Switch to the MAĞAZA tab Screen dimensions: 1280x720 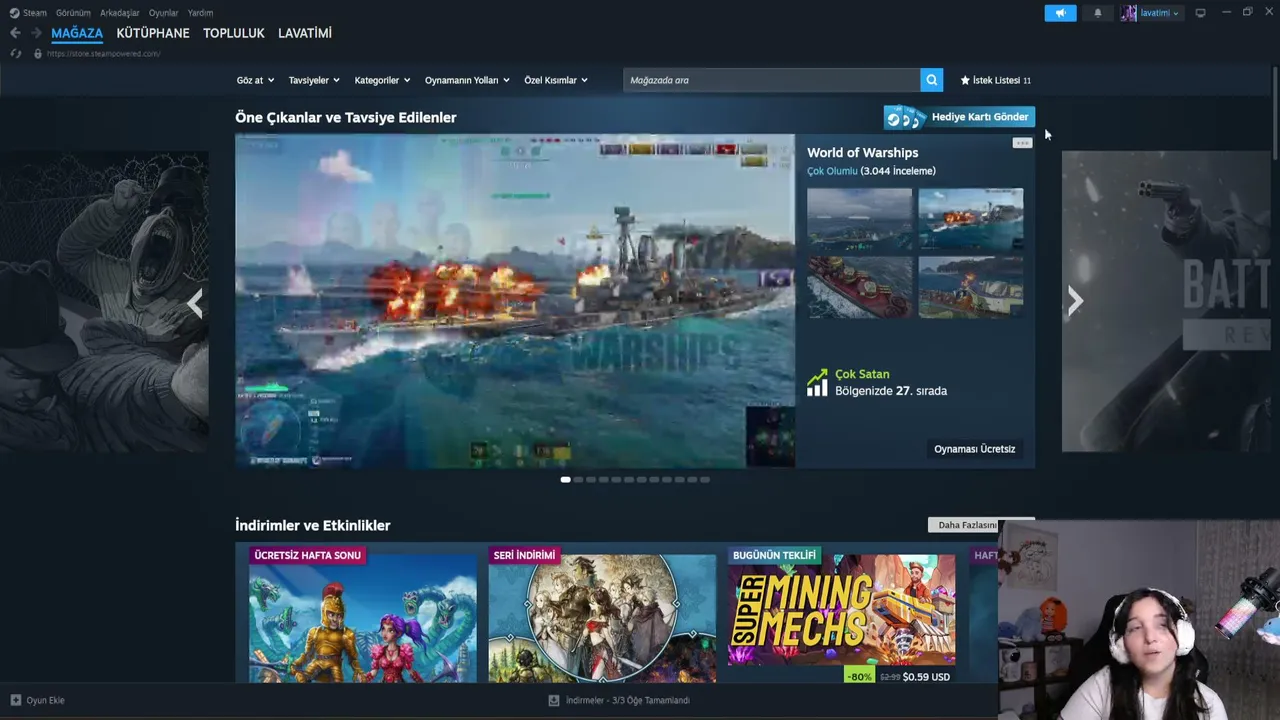tap(77, 33)
